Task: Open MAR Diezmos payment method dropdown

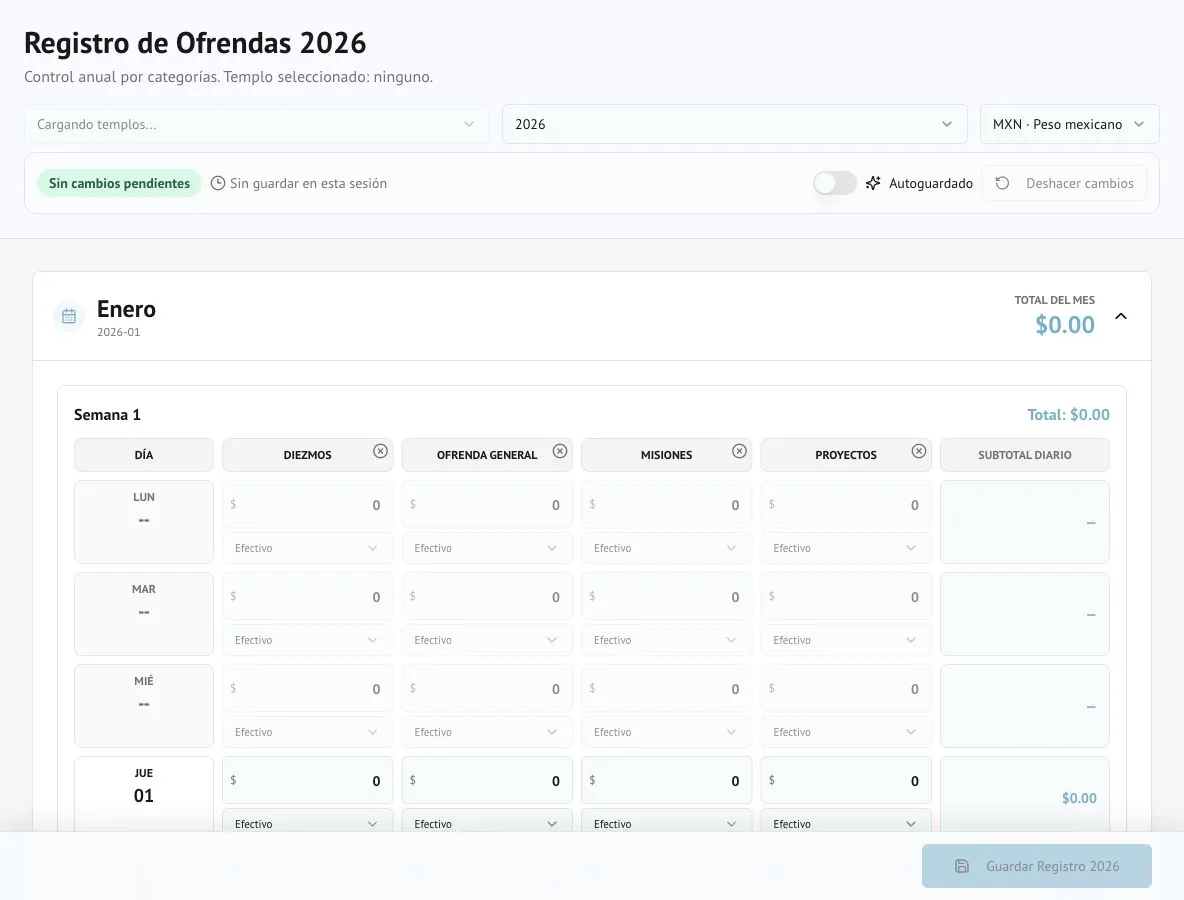Action: tap(307, 640)
